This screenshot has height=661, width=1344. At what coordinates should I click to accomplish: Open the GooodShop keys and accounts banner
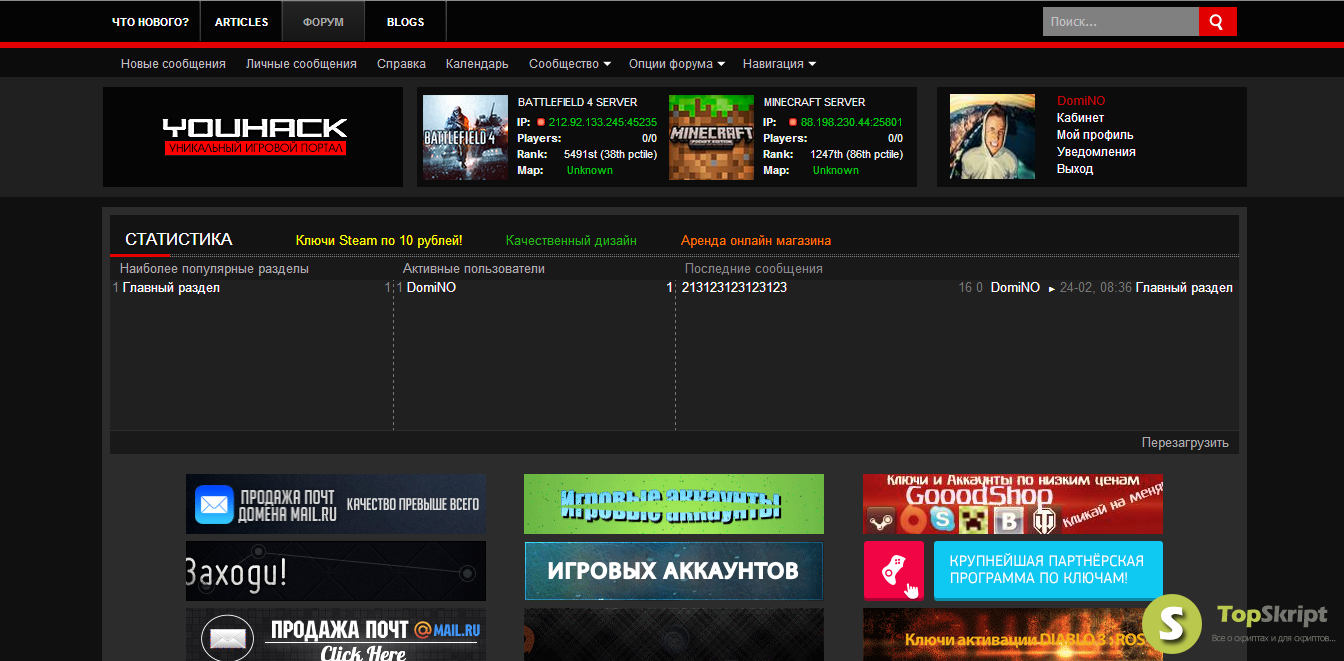pyautogui.click(x=1013, y=503)
